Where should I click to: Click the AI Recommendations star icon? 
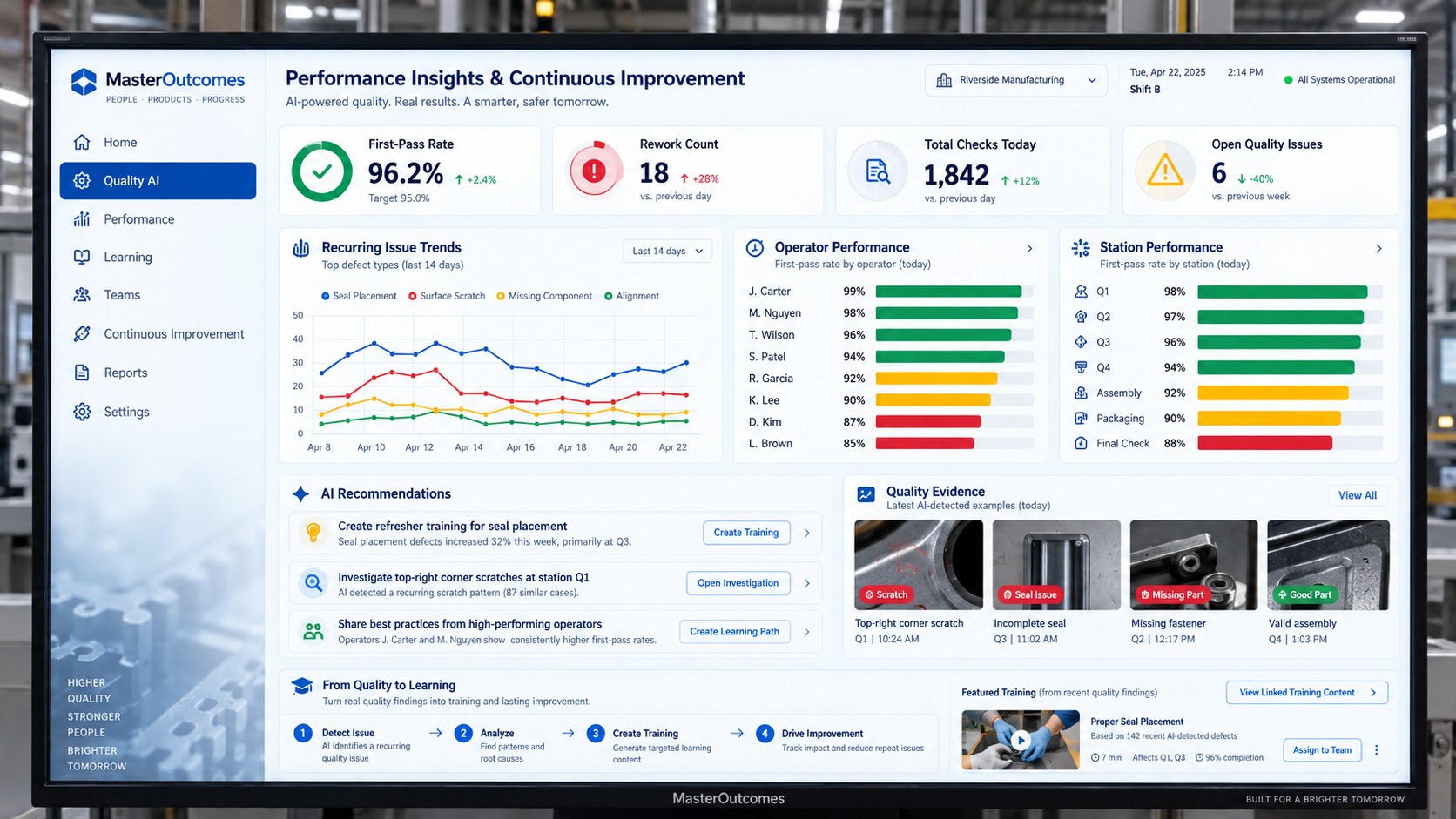[300, 494]
